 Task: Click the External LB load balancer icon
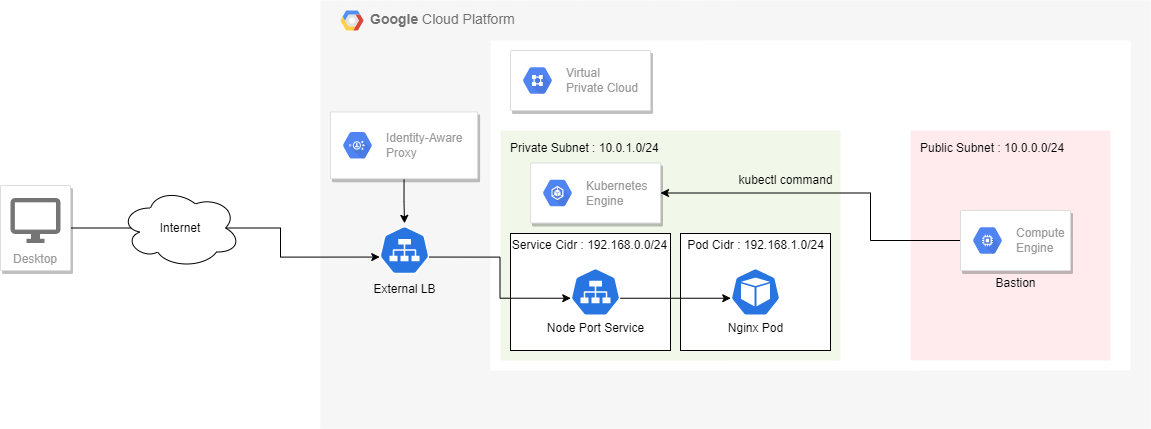pos(404,250)
